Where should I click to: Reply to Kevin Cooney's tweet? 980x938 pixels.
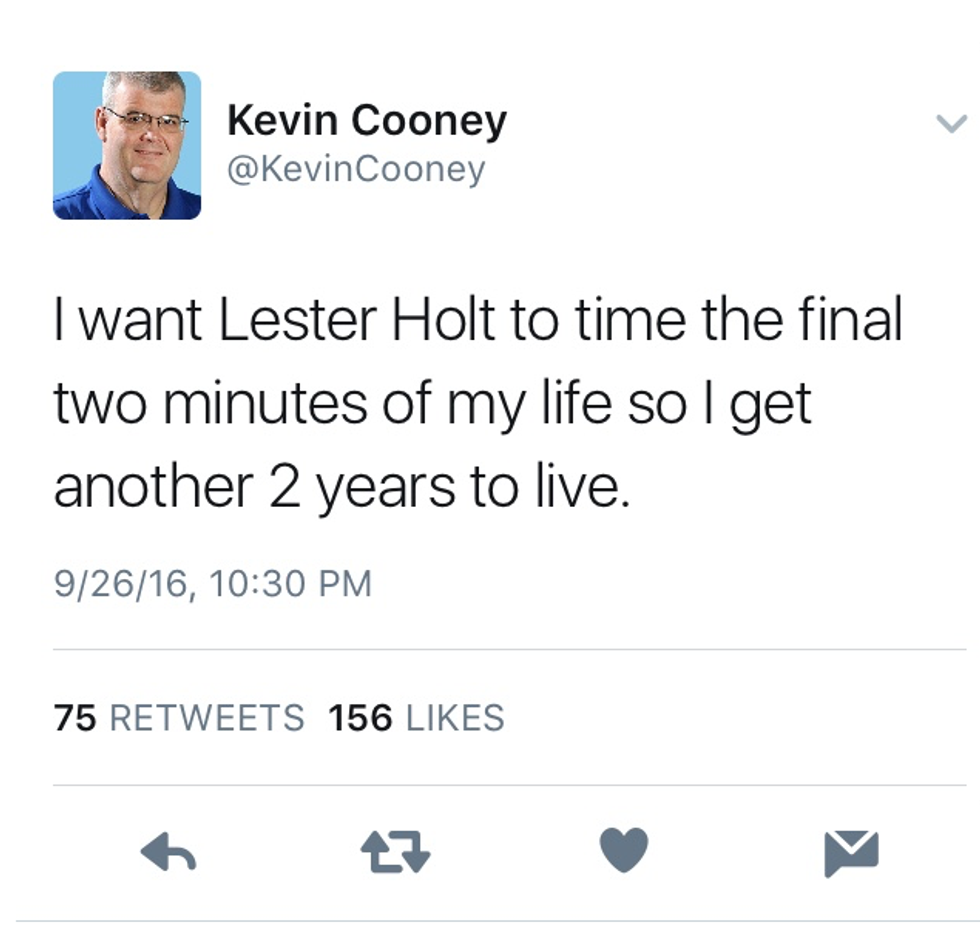point(168,852)
